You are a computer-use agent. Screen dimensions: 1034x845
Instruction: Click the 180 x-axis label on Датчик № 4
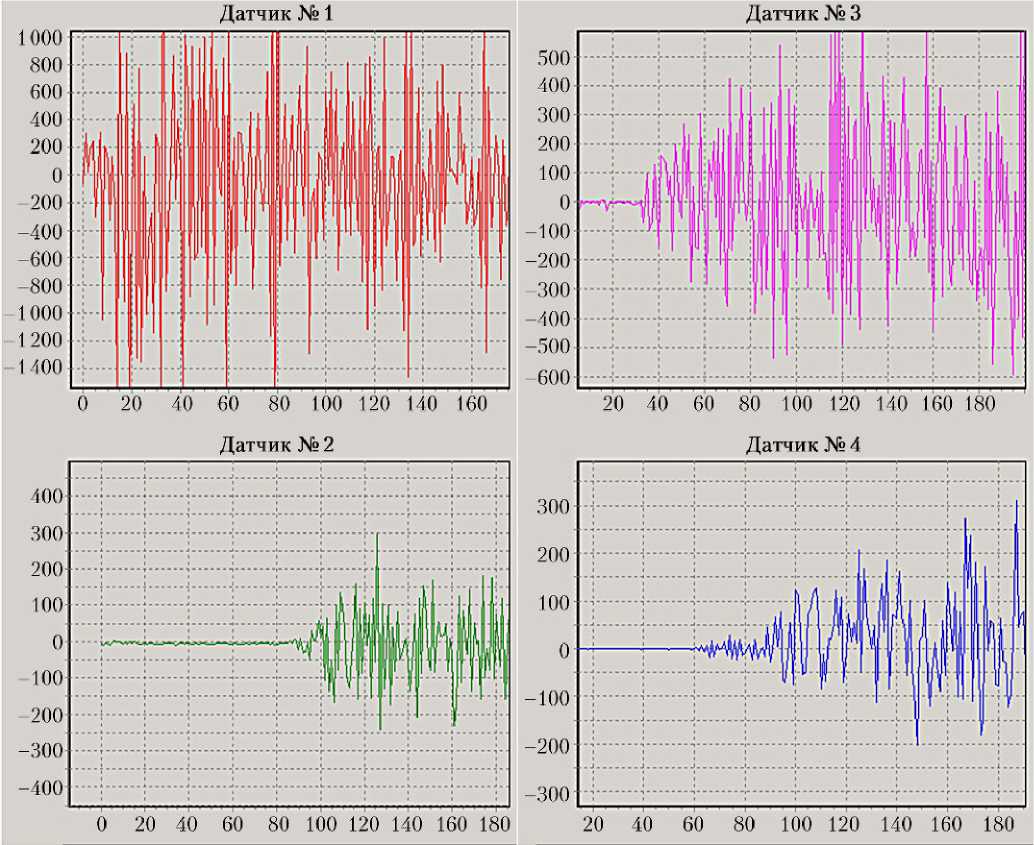997,824
